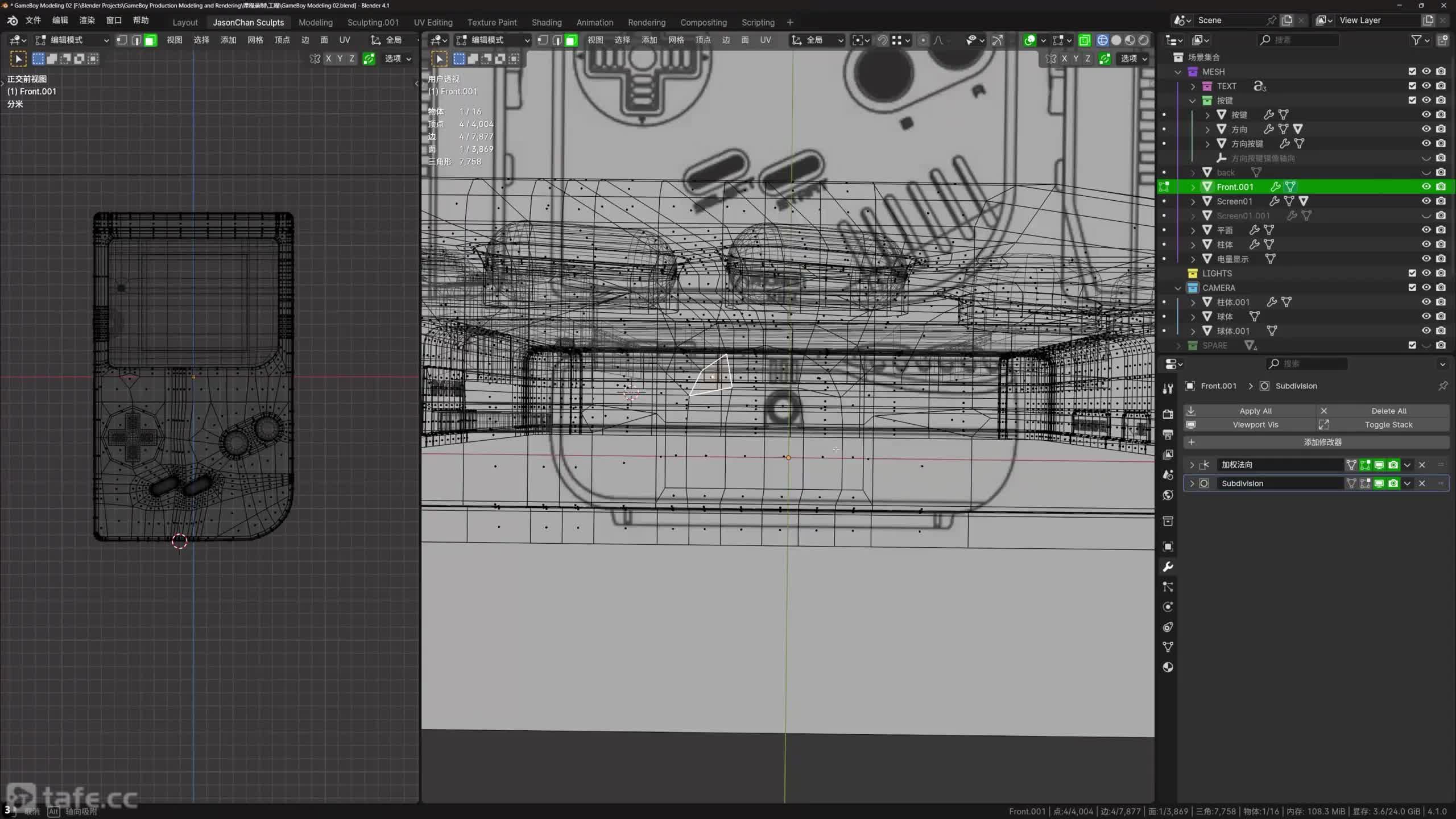Open 选项 options dropdown in right viewport
1456x819 pixels.
[x=1134, y=59]
